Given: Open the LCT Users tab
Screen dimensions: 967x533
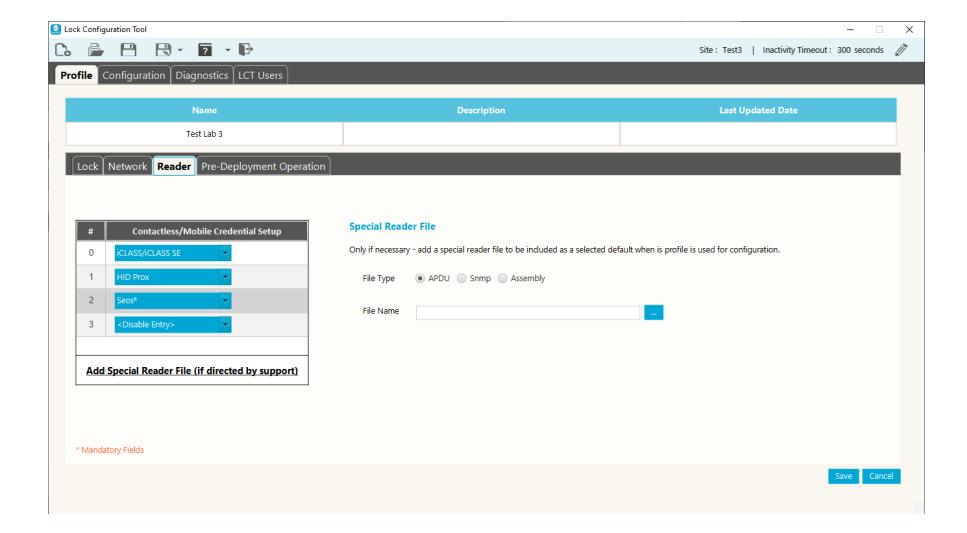Looking at the screenshot, I should click(260, 75).
